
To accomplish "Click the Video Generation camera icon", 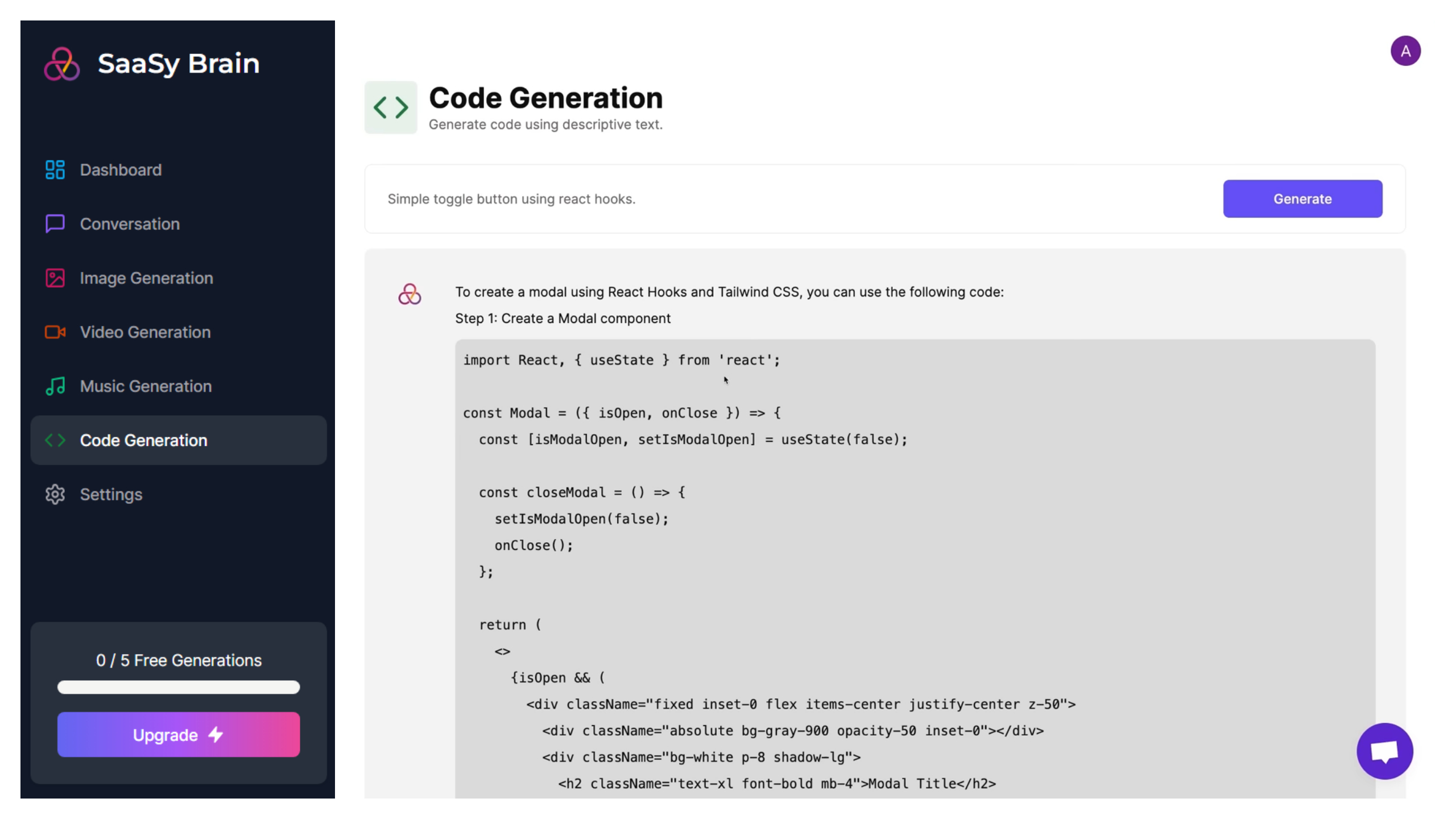I will 55,331.
